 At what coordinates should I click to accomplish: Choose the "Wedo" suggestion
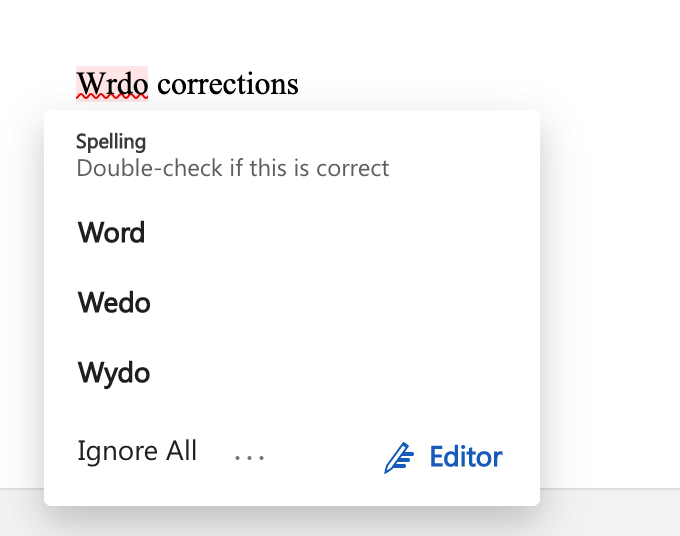tap(114, 303)
